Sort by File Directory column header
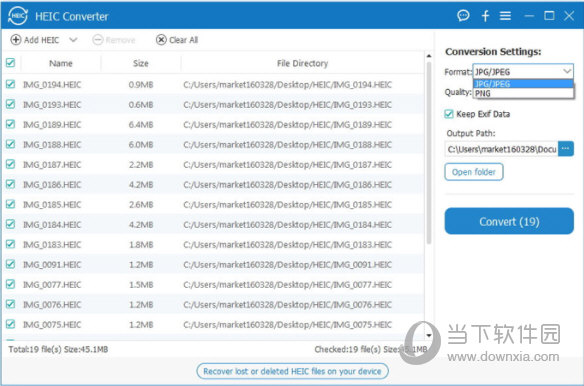This screenshot has width=584, height=386. click(x=302, y=63)
